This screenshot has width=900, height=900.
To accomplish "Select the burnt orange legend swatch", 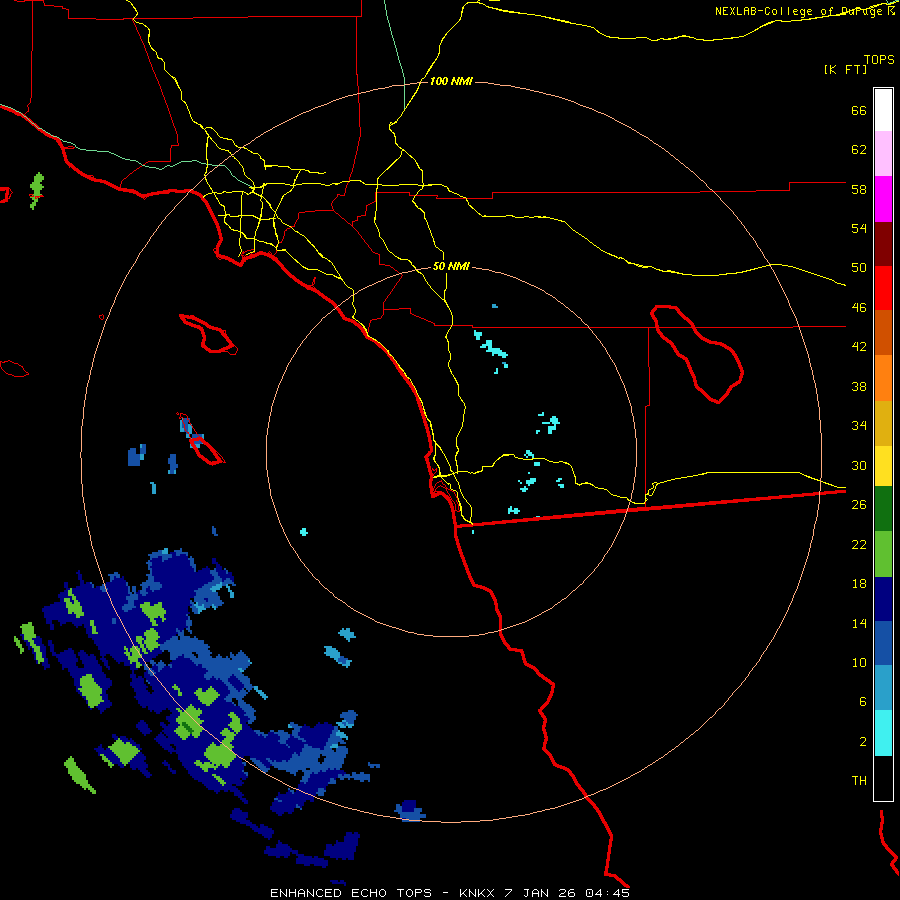I will [883, 332].
